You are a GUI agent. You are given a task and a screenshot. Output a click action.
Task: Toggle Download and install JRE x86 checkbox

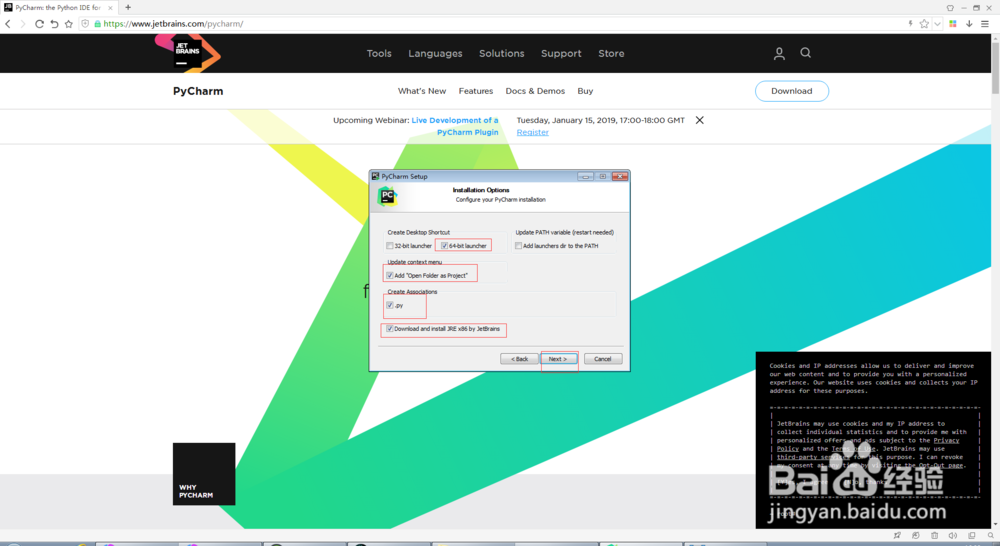390,329
